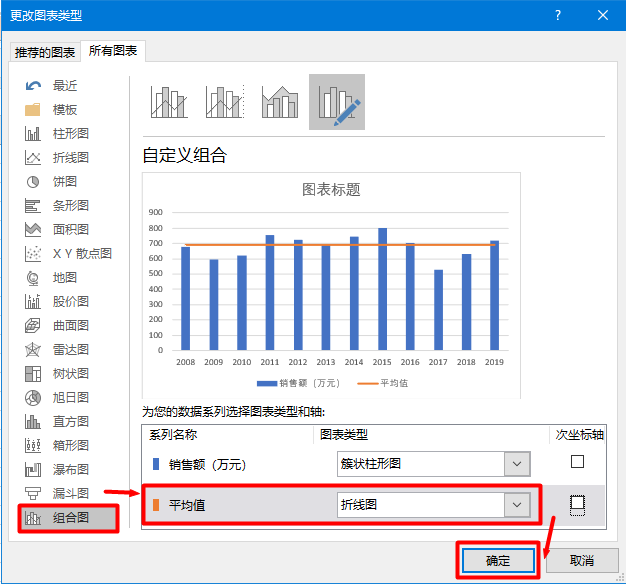
Task: Expand chart type dropdown for 销售额
Action: pos(517,464)
